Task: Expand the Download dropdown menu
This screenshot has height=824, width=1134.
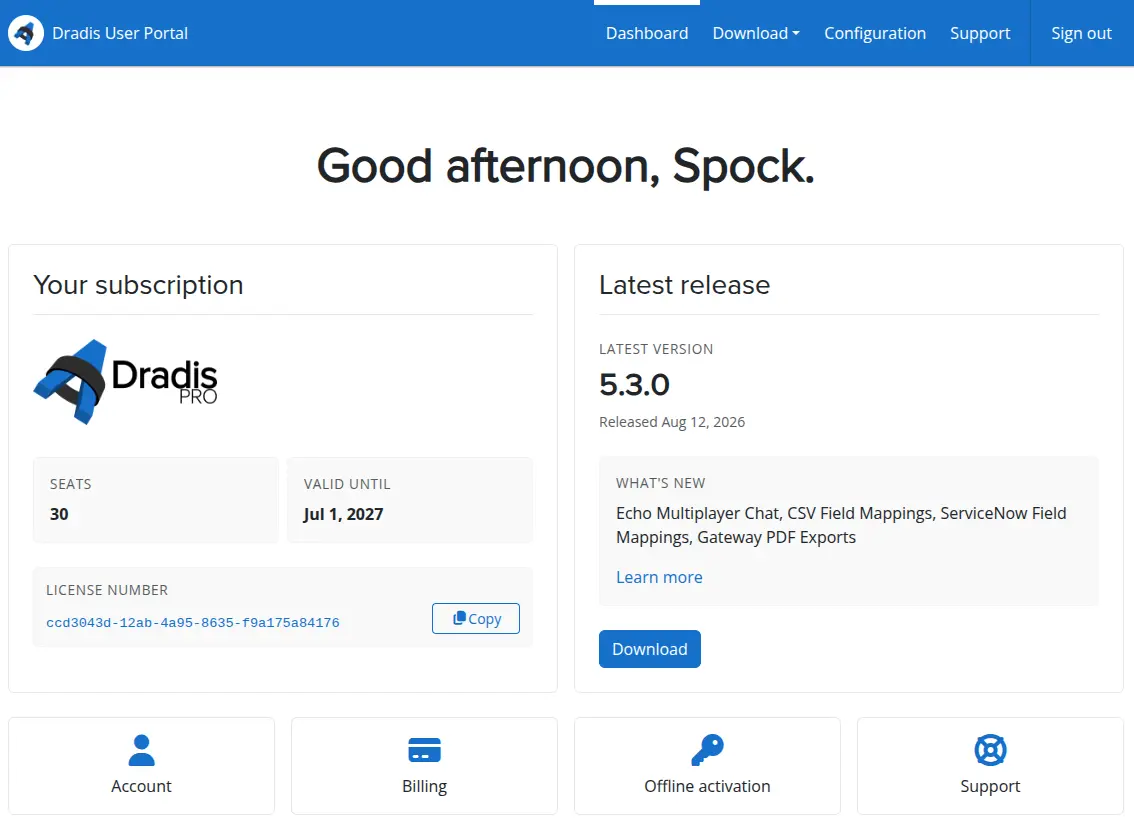Action: 756,33
